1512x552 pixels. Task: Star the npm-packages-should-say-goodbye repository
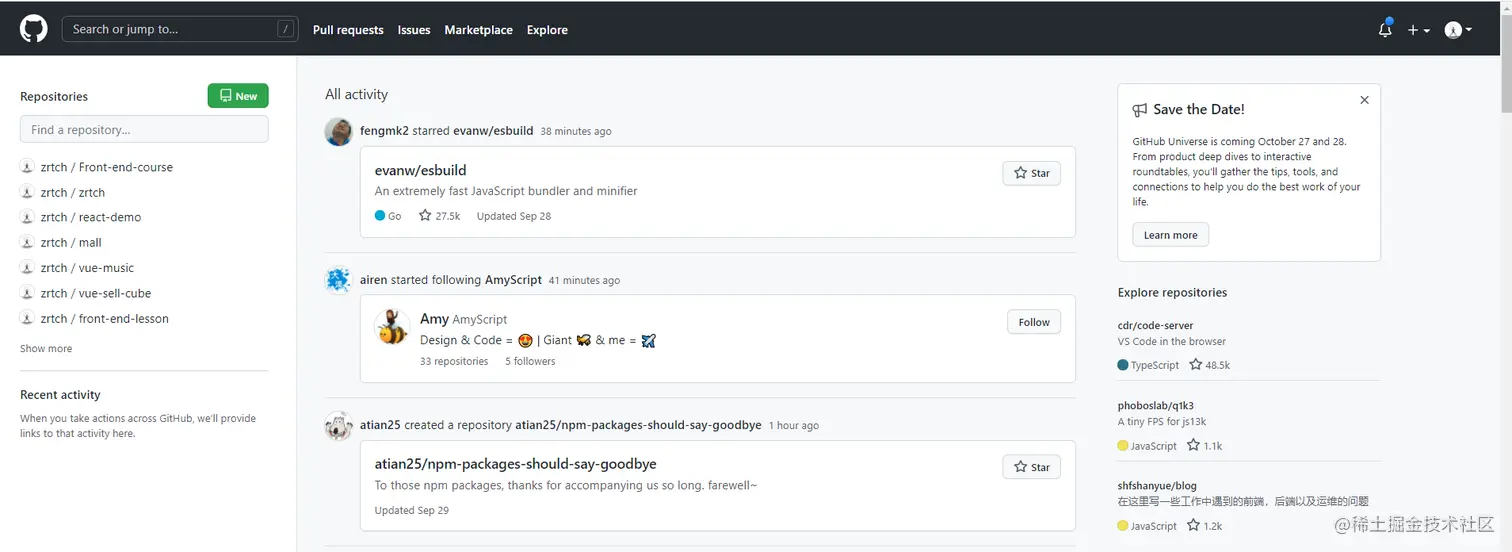[1031, 467]
